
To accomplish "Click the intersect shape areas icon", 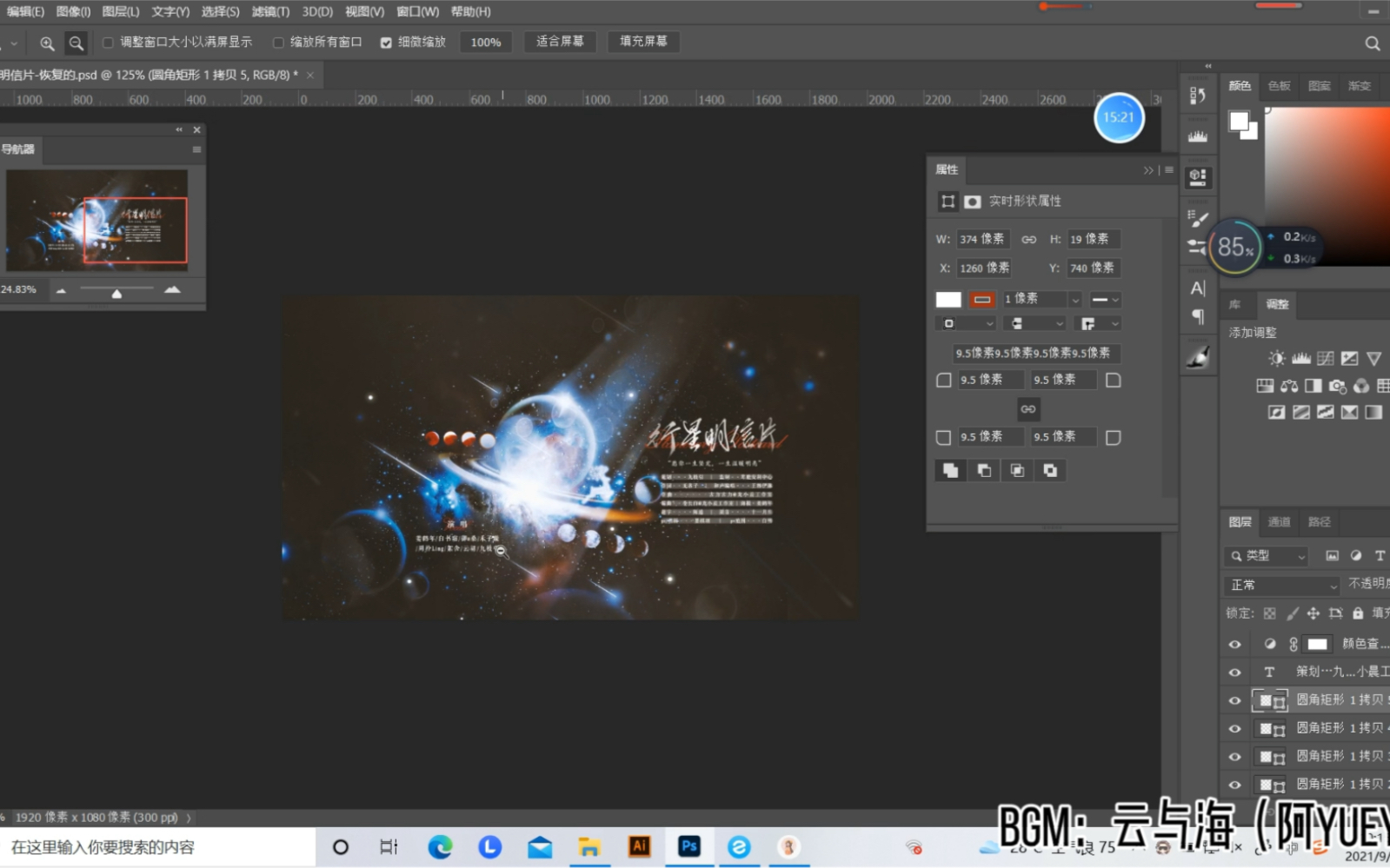I will tap(1017, 470).
